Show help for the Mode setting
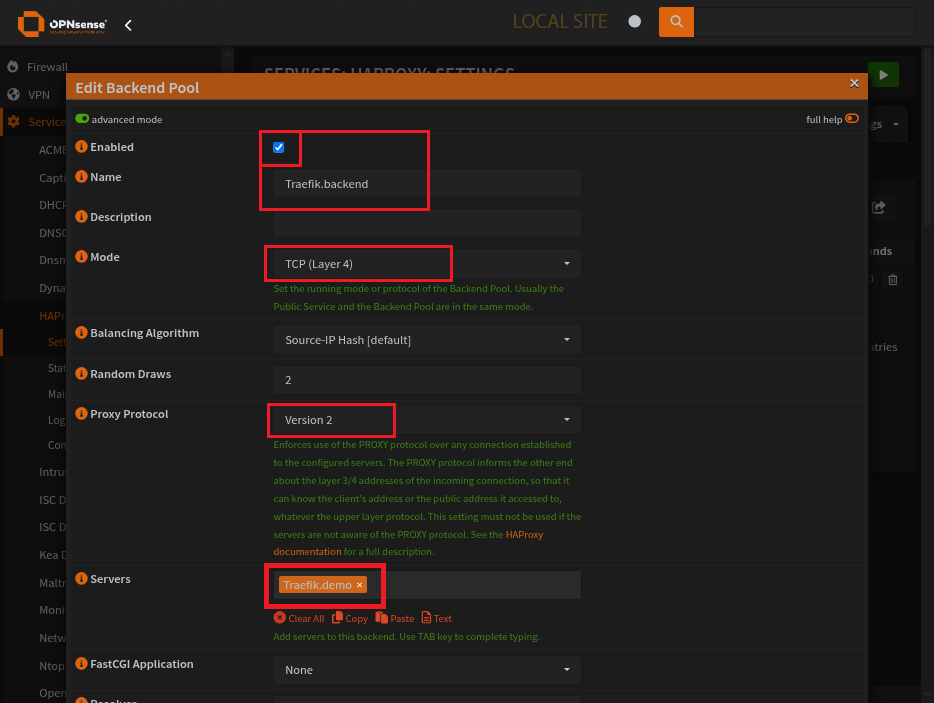Viewport: 934px width, 703px height. 82,256
